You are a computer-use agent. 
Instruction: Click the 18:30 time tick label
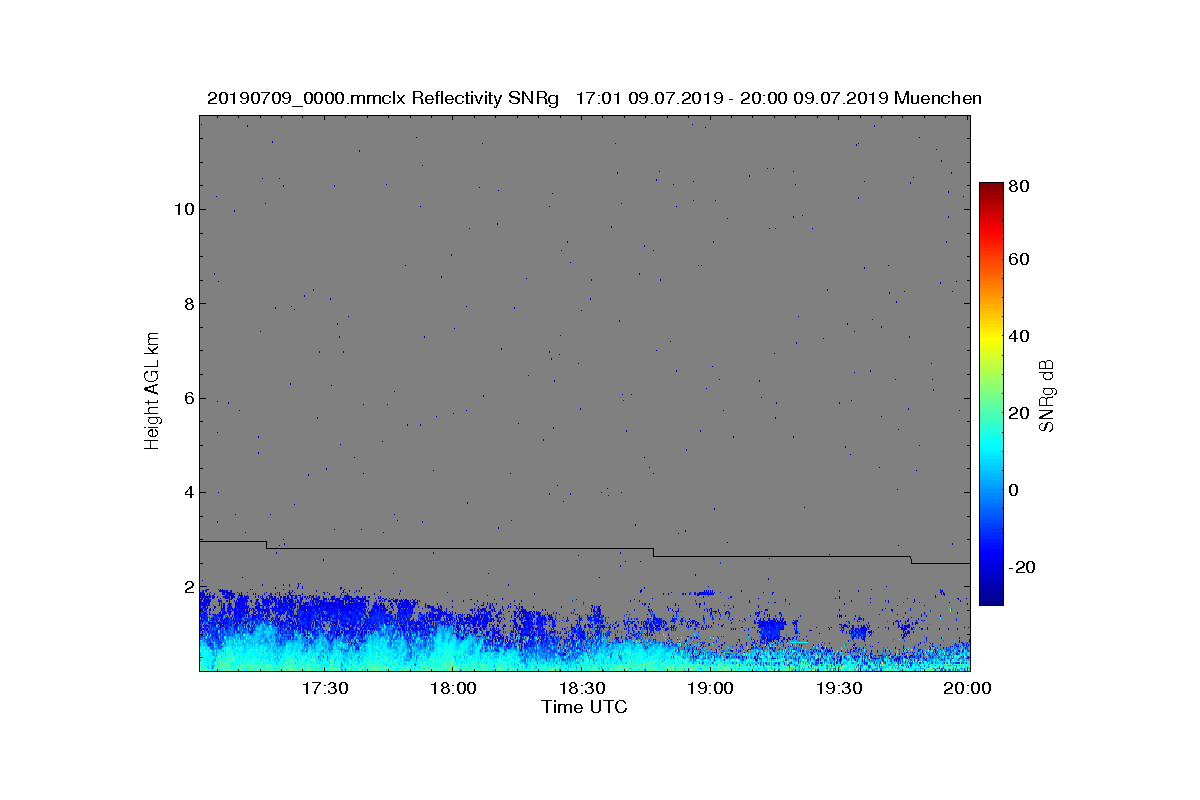(582, 688)
